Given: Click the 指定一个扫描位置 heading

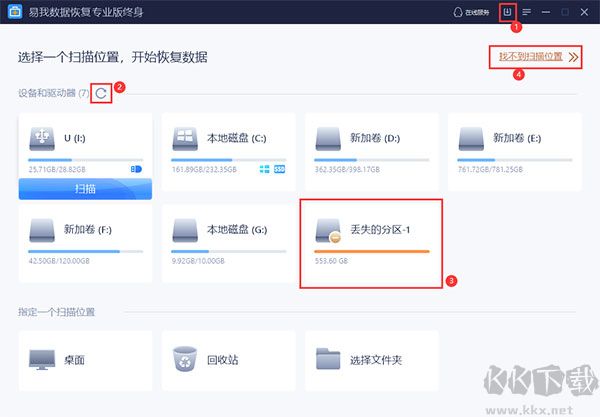Looking at the screenshot, I should (x=56, y=312).
